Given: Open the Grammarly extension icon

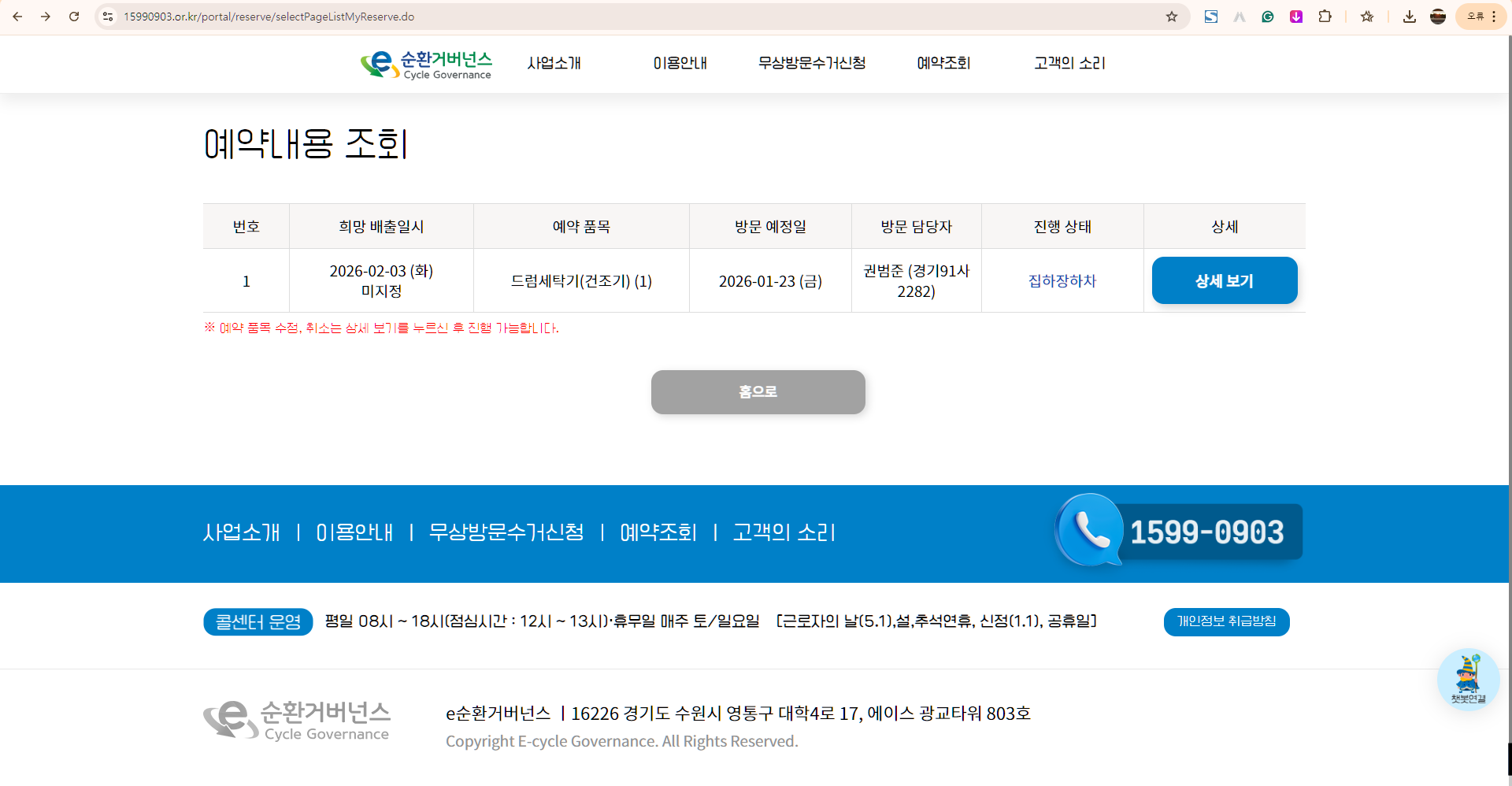Looking at the screenshot, I should pos(1268,17).
